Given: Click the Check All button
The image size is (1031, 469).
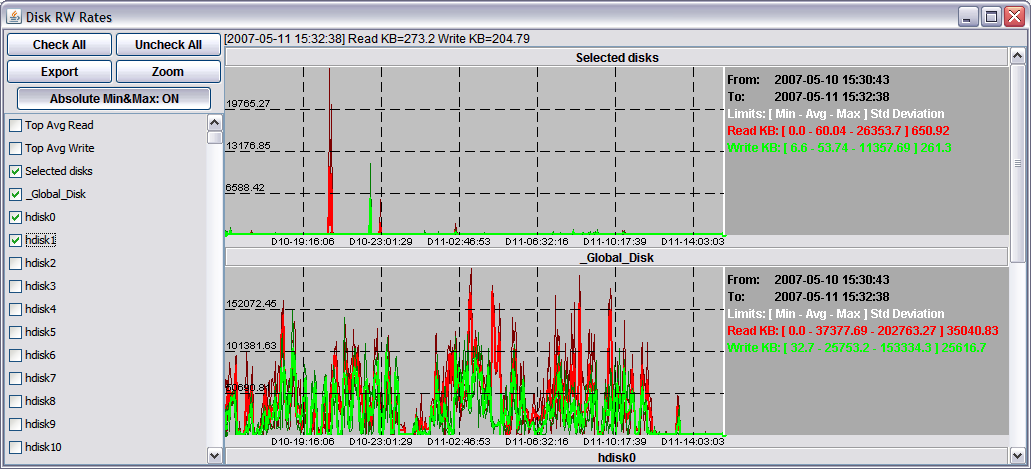Looking at the screenshot, I should [59, 45].
